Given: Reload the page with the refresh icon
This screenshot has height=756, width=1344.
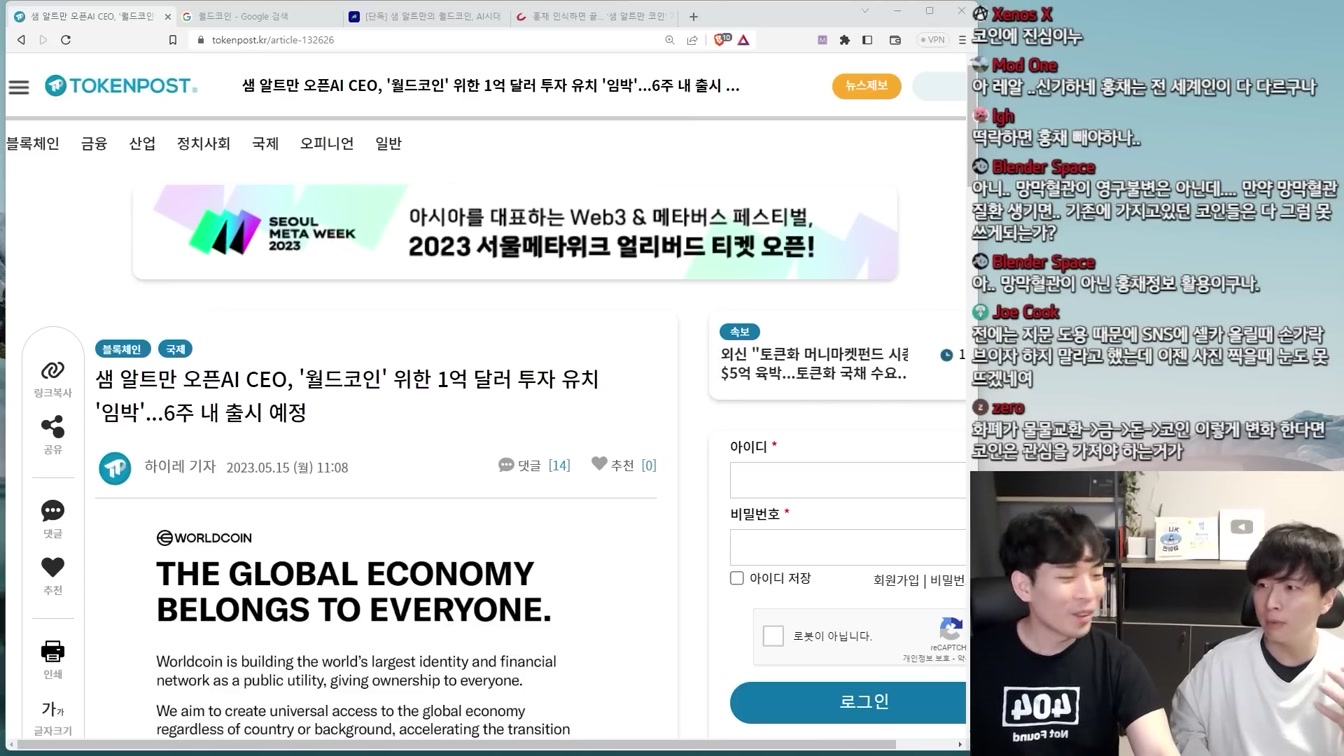Looking at the screenshot, I should tap(66, 40).
